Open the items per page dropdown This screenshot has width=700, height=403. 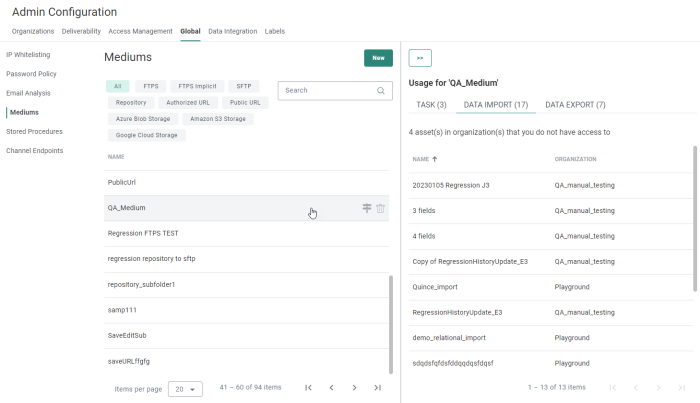click(185, 389)
